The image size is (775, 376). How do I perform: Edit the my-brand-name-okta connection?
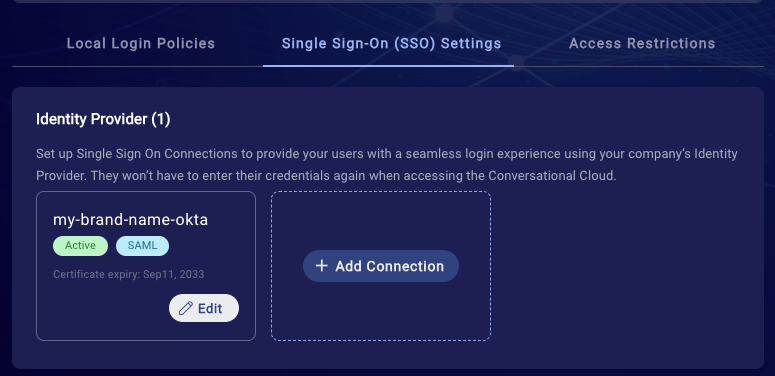[204, 308]
